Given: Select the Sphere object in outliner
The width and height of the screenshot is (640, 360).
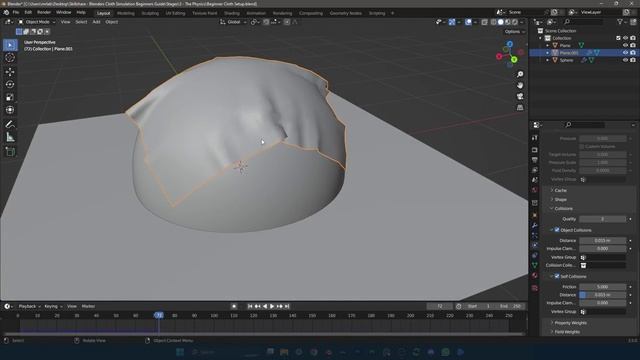Looking at the screenshot, I should click(x=566, y=60).
